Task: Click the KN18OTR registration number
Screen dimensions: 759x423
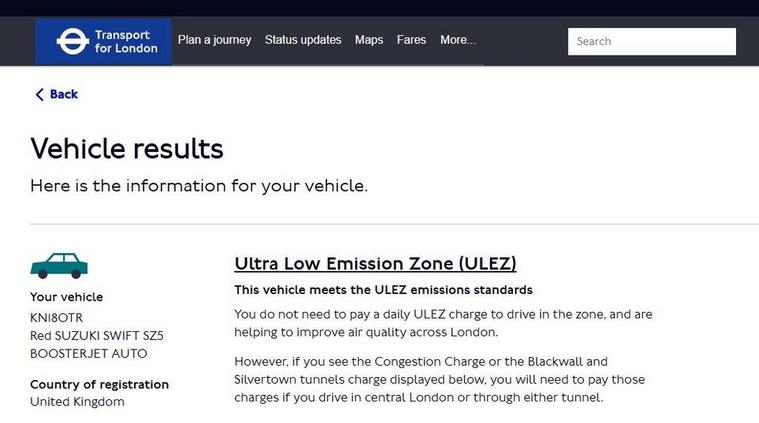Action: pos(57,317)
